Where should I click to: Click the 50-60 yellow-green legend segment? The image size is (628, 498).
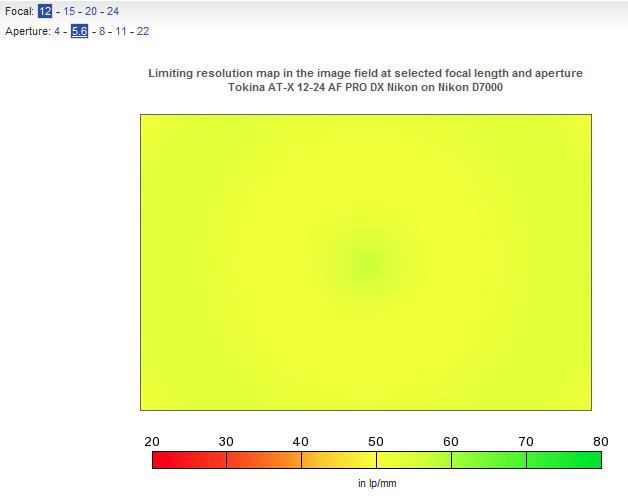tap(414, 460)
